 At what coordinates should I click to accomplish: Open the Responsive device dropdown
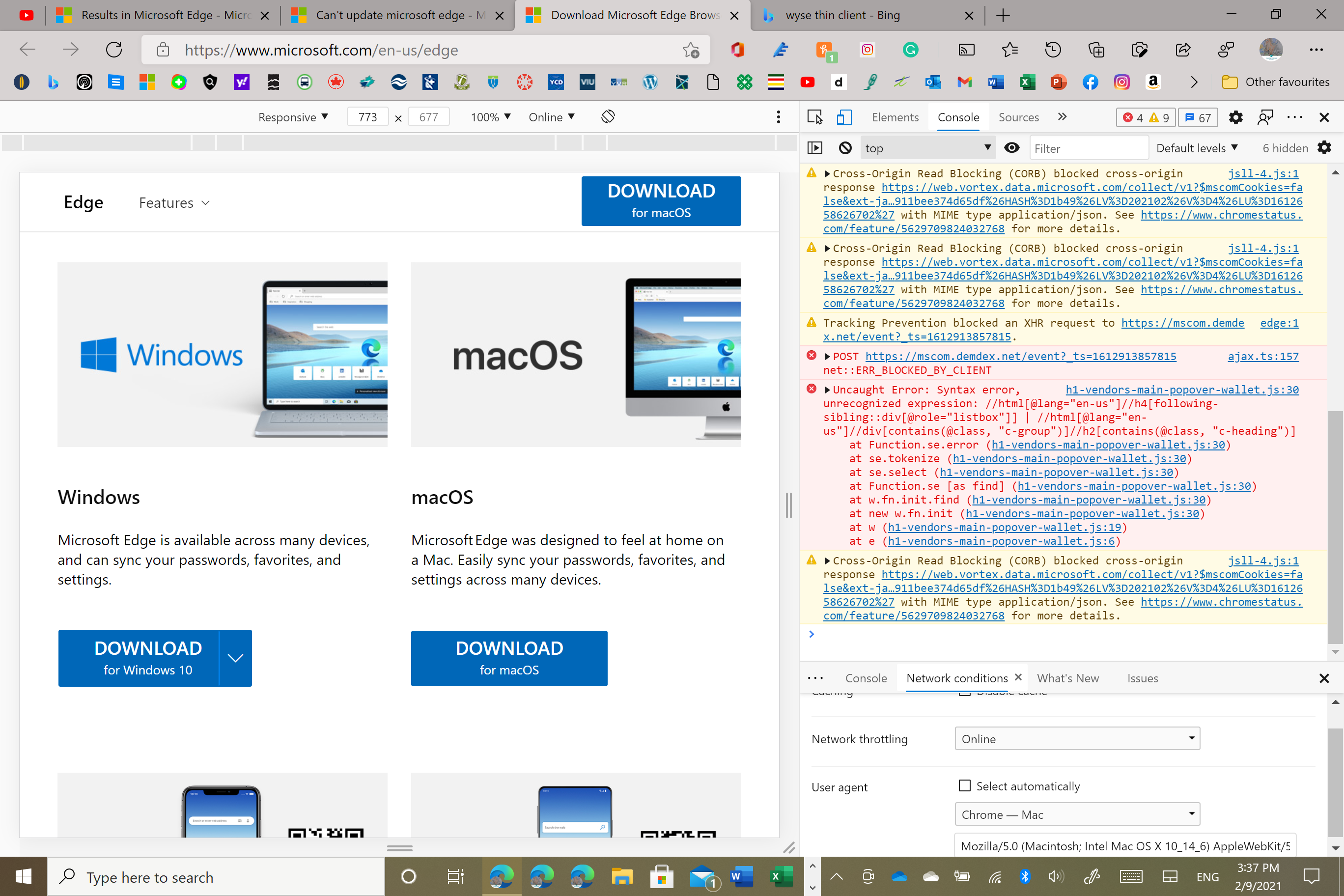(x=293, y=117)
